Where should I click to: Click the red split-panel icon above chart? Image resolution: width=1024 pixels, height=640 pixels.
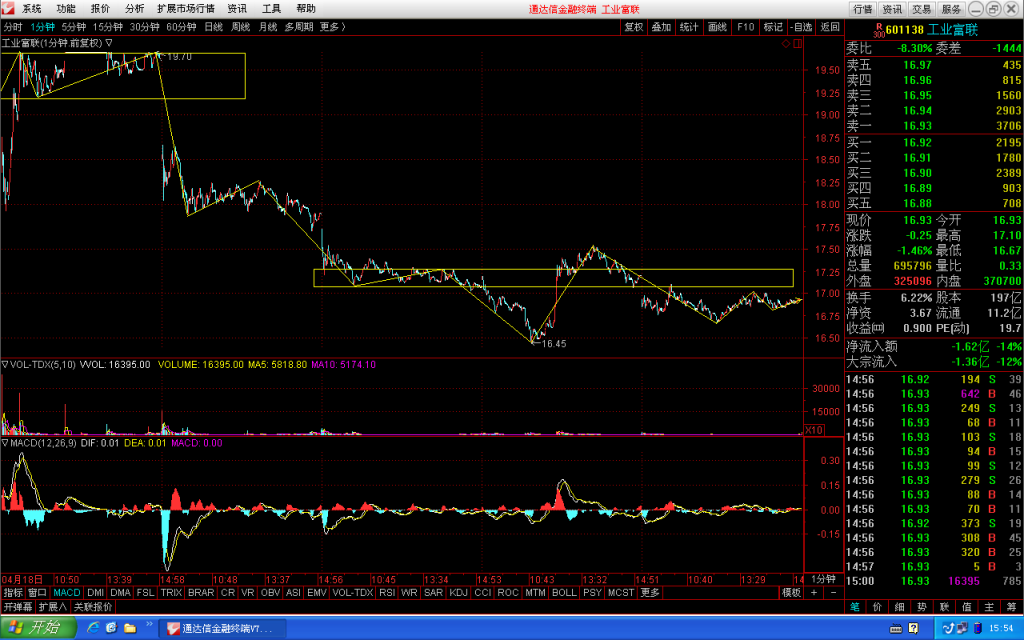click(797, 43)
